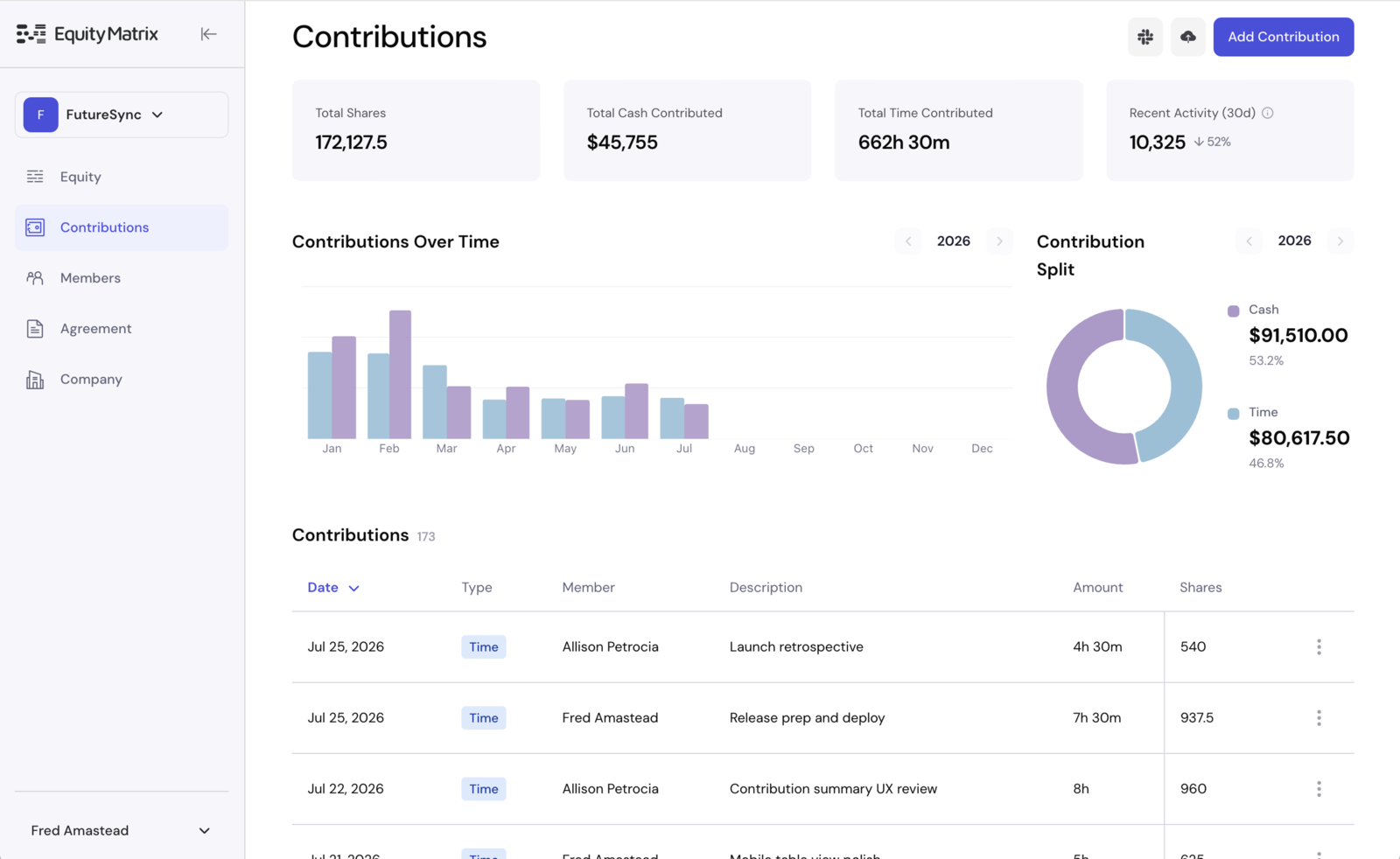Open row menu for Release prep and deploy
This screenshot has width=1400, height=859.
pos(1319,718)
